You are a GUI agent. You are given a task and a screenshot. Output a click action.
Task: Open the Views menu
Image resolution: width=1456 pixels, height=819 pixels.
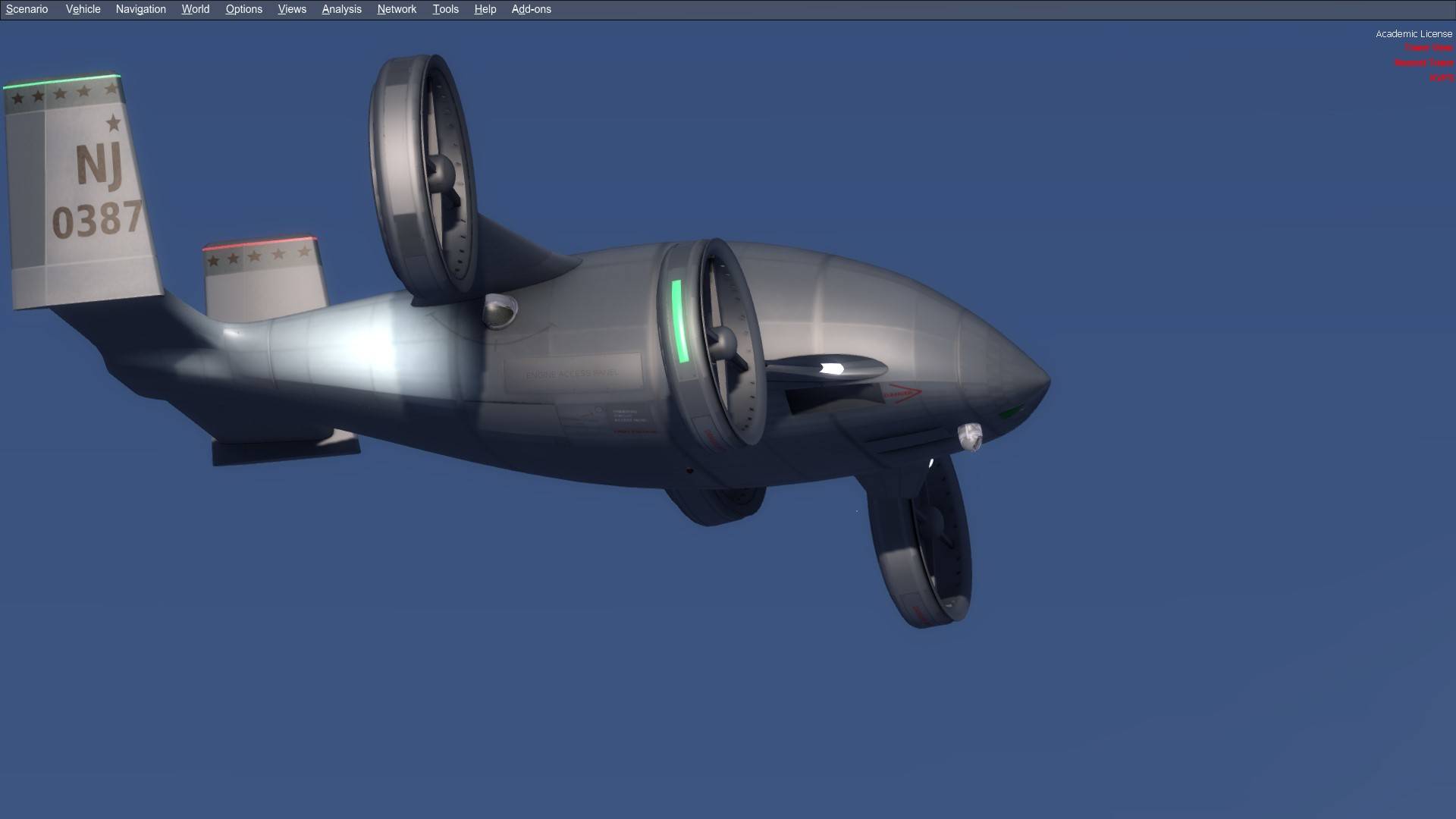(291, 9)
